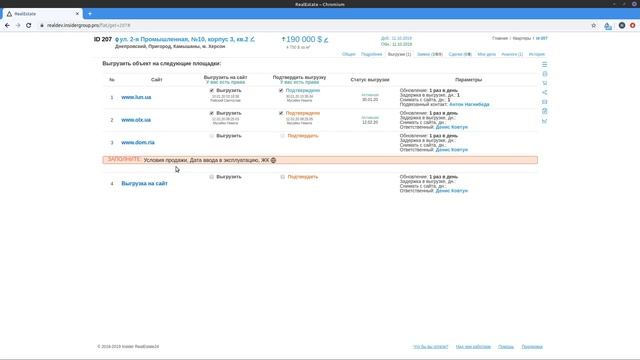Open contact Антон Нагнибеда link
The height and width of the screenshot is (360, 640).
tap(469, 104)
